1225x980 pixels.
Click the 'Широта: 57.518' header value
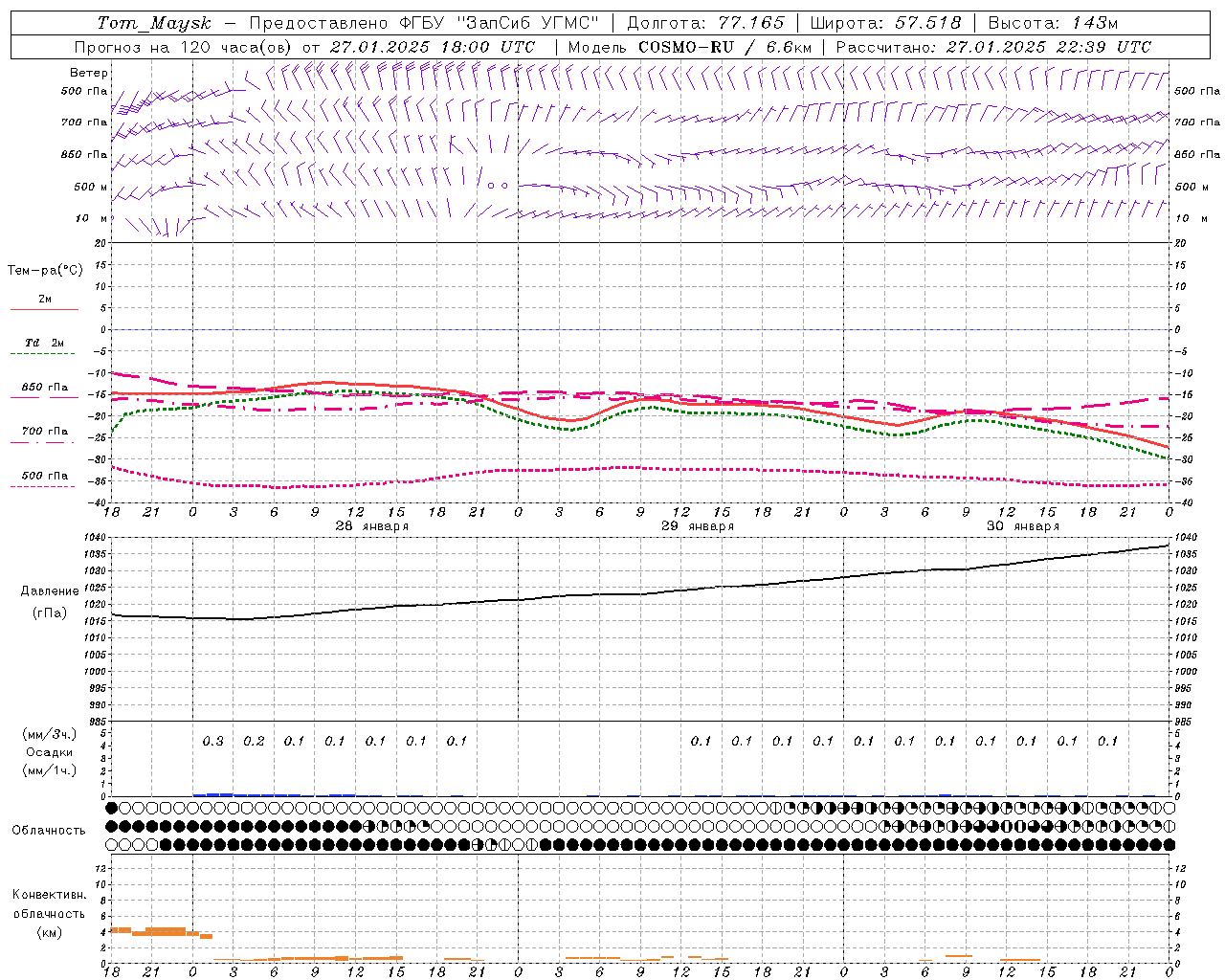click(885, 23)
